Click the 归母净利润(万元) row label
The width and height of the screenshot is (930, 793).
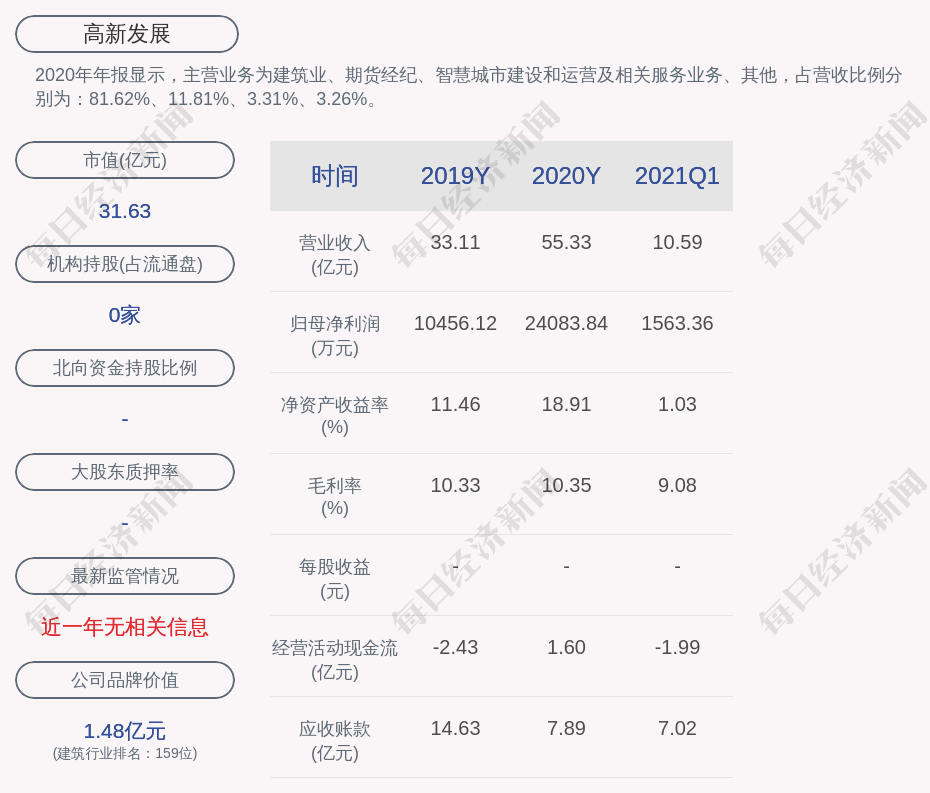[335, 336]
